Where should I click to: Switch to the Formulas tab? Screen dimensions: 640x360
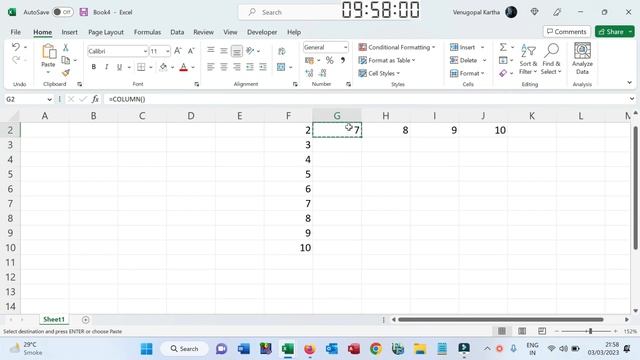click(x=147, y=32)
